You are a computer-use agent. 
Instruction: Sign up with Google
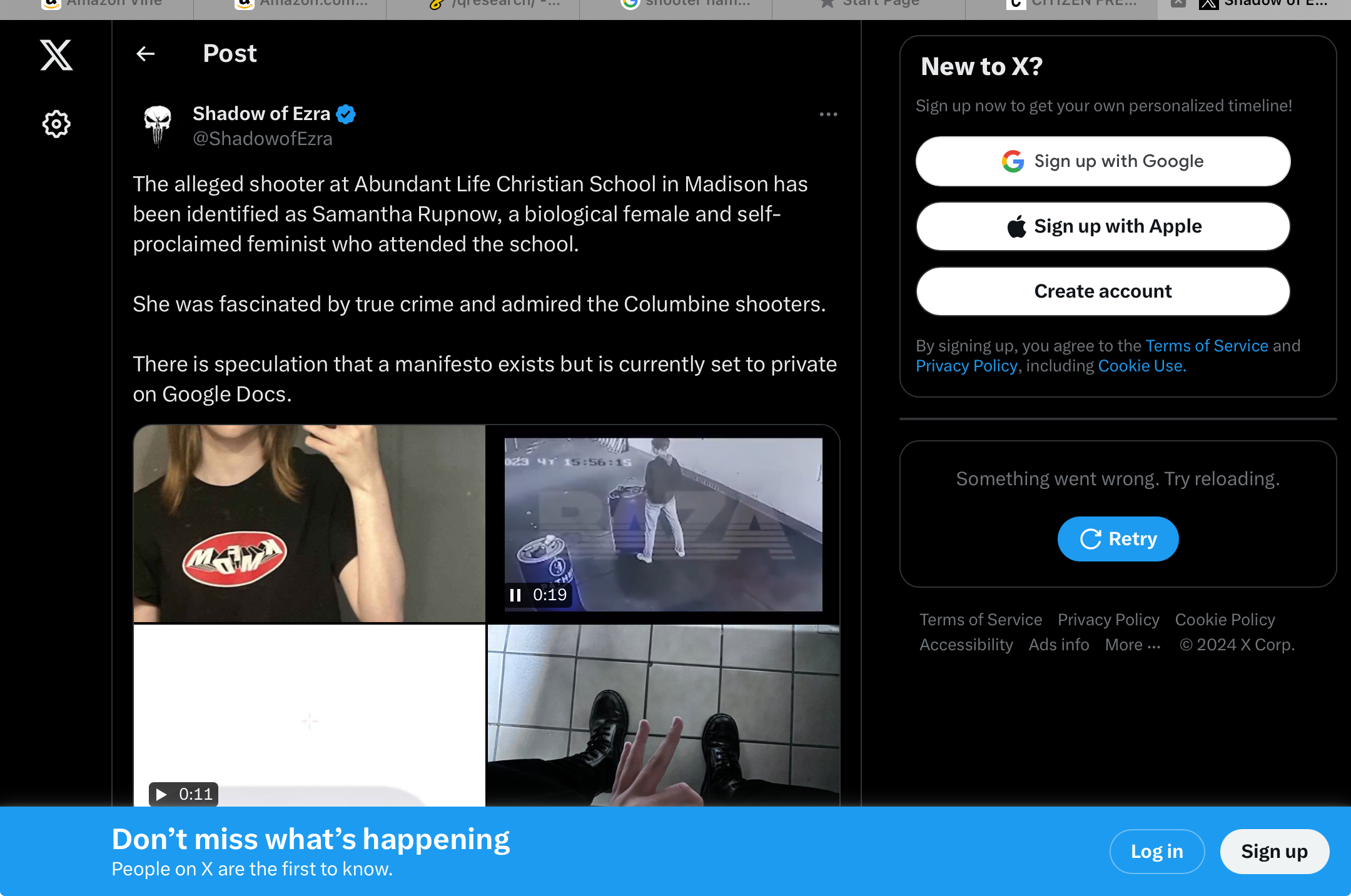coord(1103,161)
